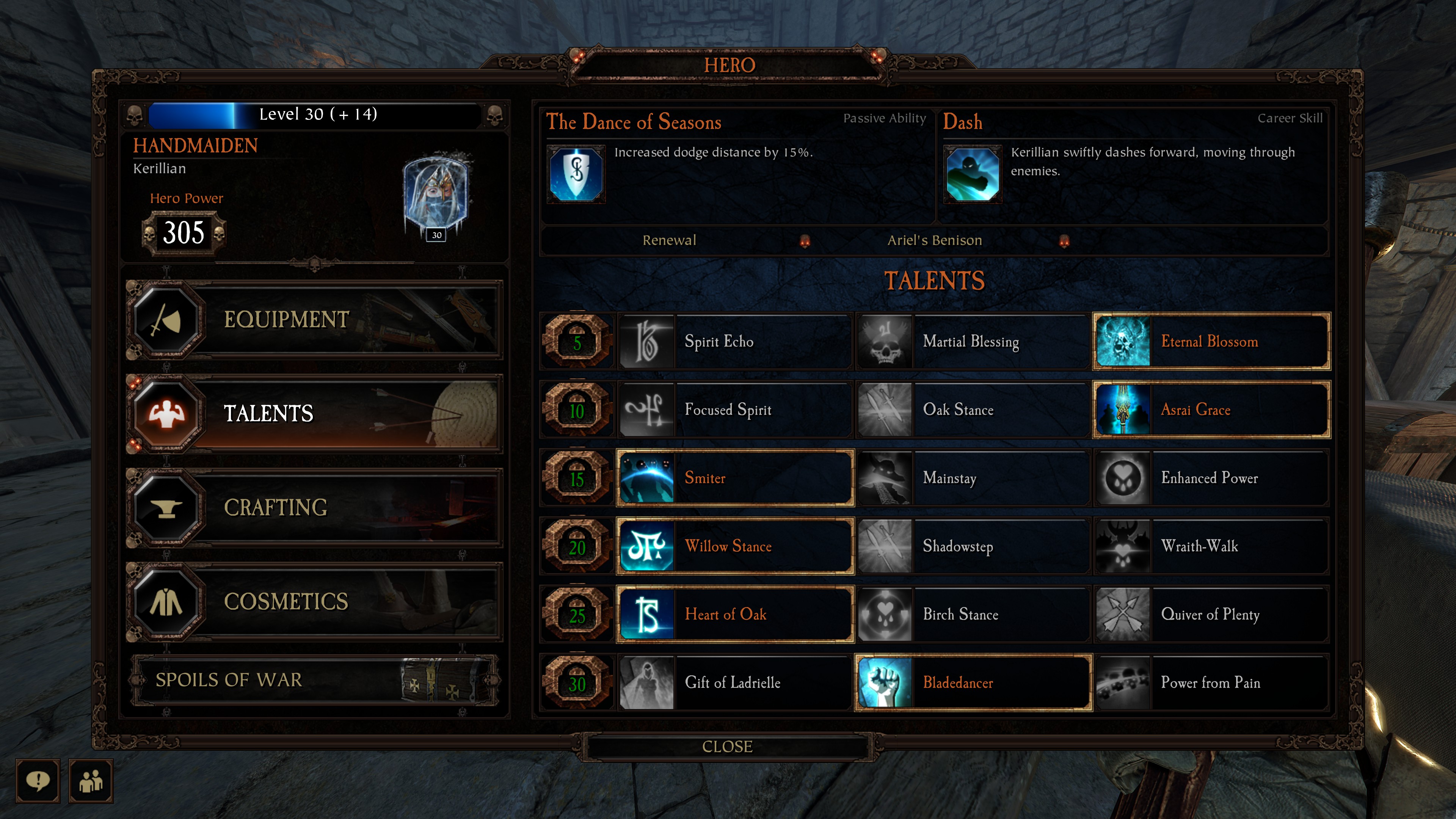The width and height of the screenshot is (1456, 819).
Task: Select the Gift of Ladrielle talent
Action: pyautogui.click(x=735, y=683)
